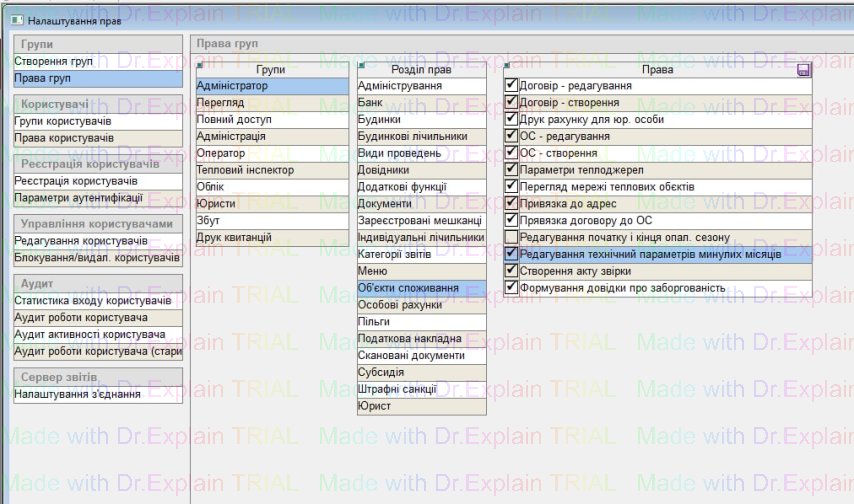Toggle the Параметри теплоджерел checkbox
Viewport: 854px width, 504px height.
pos(511,170)
